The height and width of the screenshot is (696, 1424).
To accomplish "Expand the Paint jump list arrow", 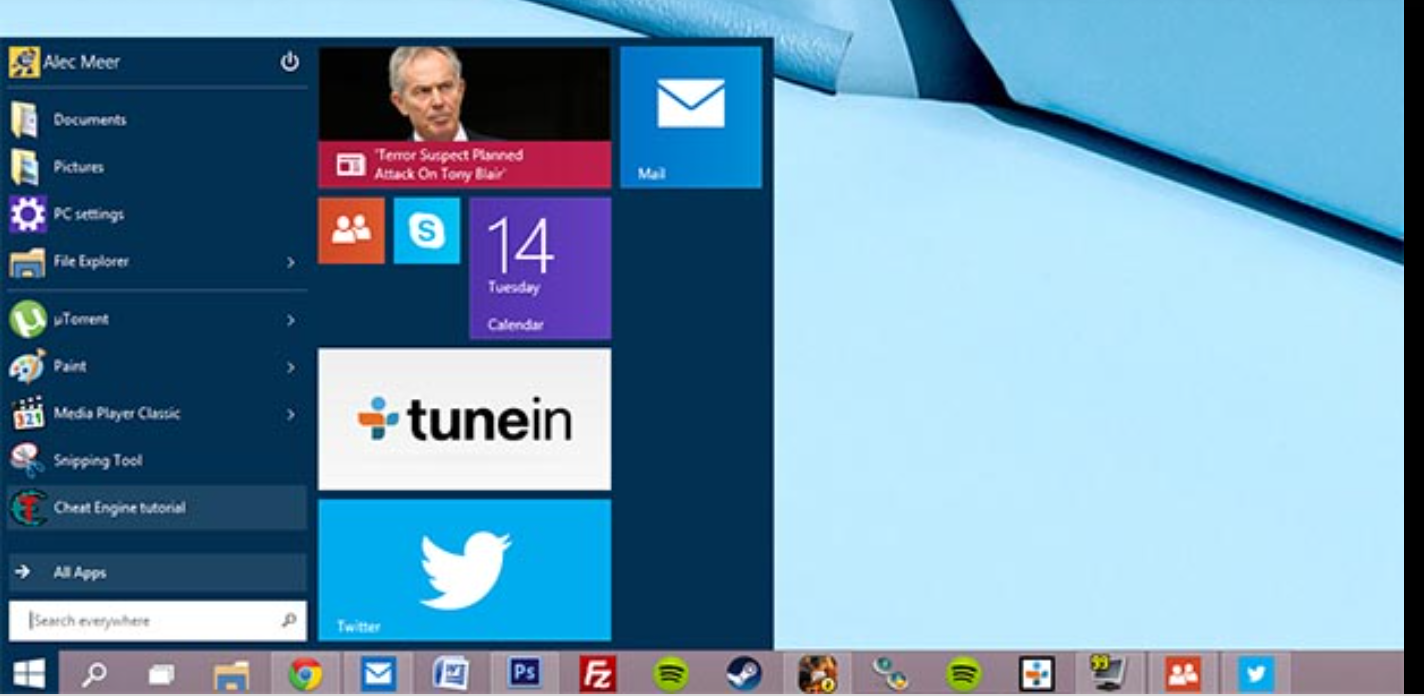I will 291,367.
